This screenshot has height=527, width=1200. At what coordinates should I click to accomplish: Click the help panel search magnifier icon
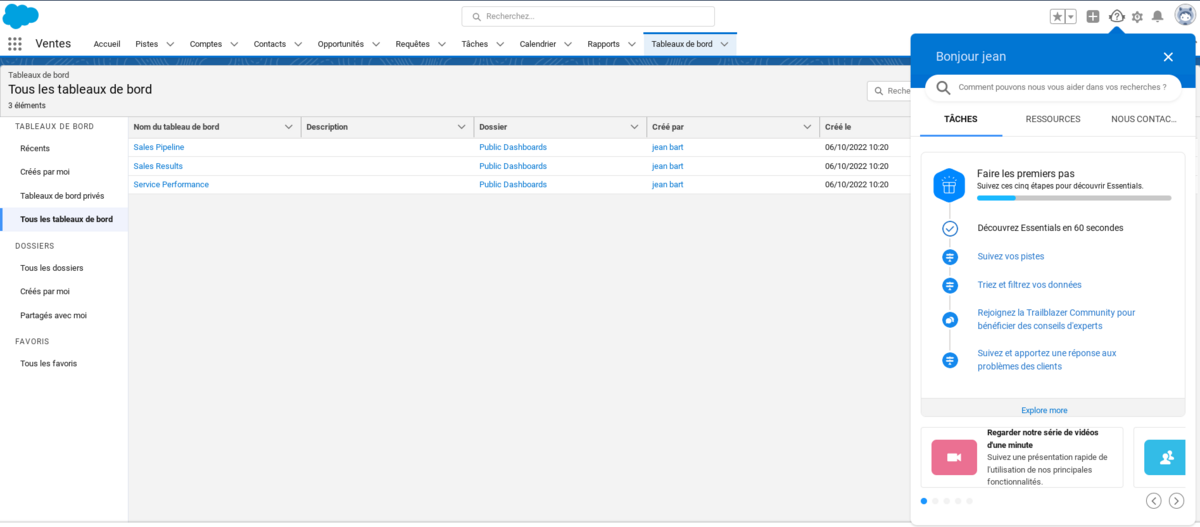[943, 88]
